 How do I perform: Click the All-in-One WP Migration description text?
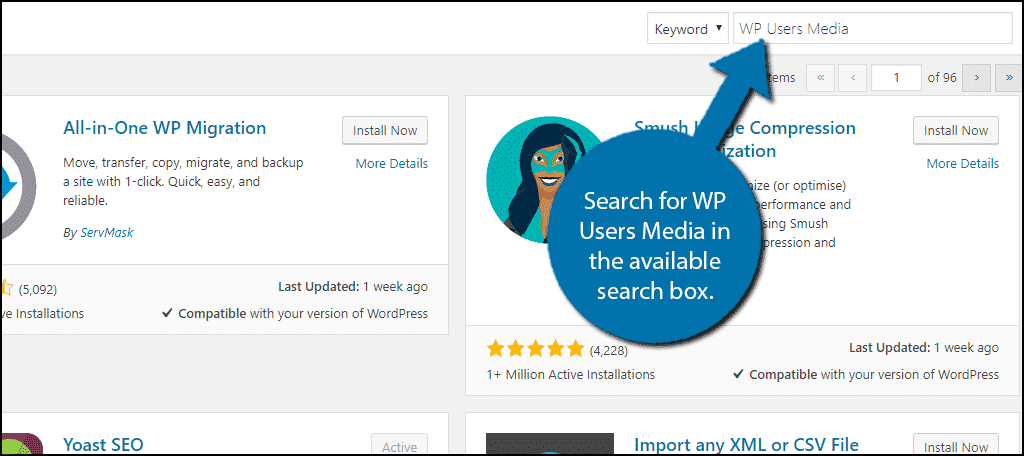tap(184, 181)
